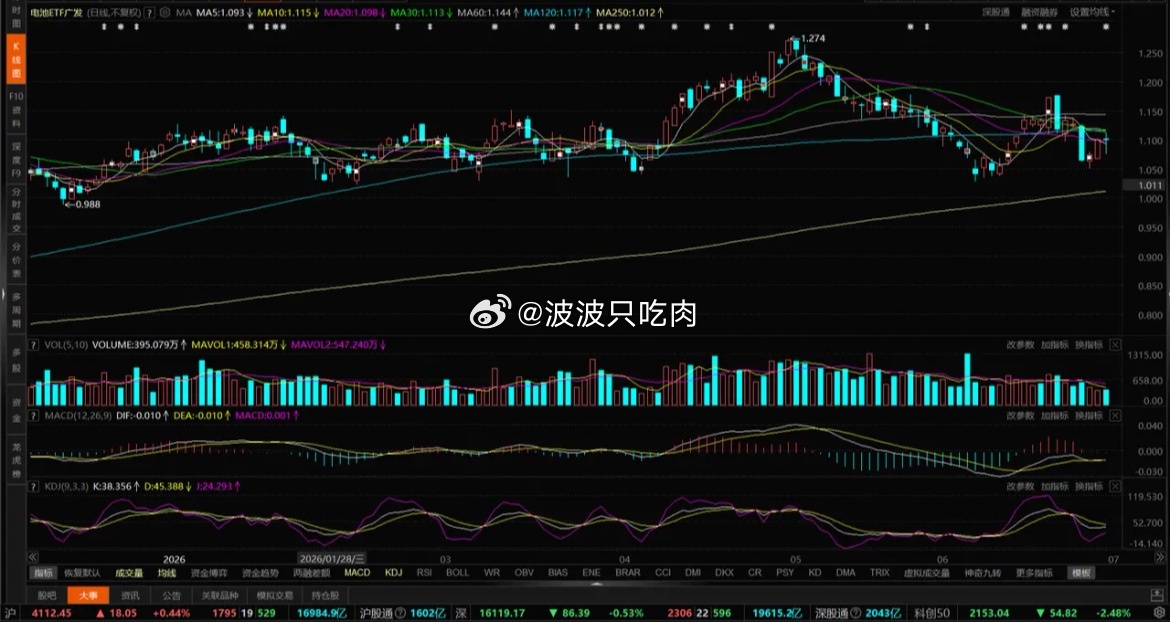This screenshot has width=1170, height=622.
Task: Click 改参数 in VOL panel
Action: [x=1020, y=345]
